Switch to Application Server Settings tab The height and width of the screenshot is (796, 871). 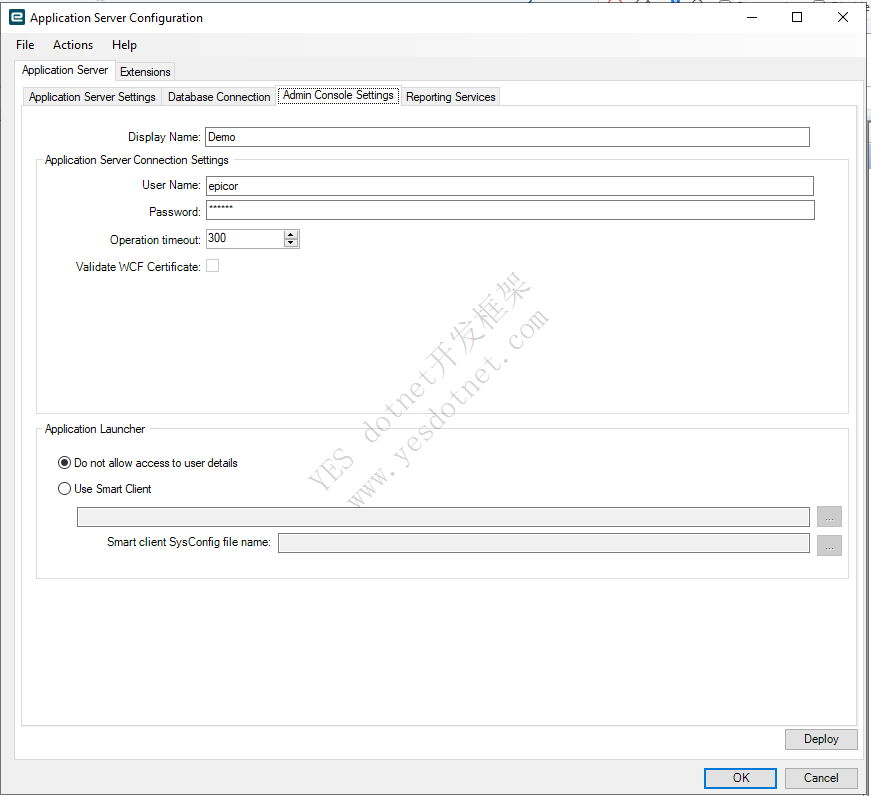click(x=92, y=97)
